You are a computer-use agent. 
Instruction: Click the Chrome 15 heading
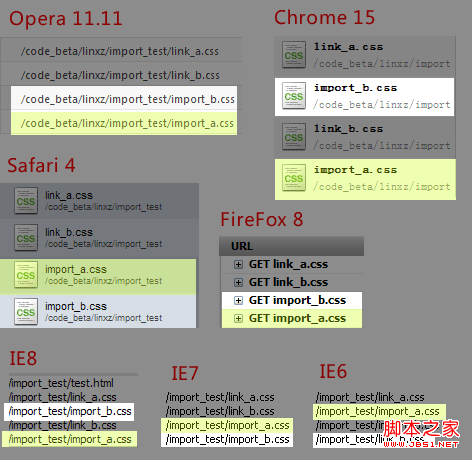324,17
